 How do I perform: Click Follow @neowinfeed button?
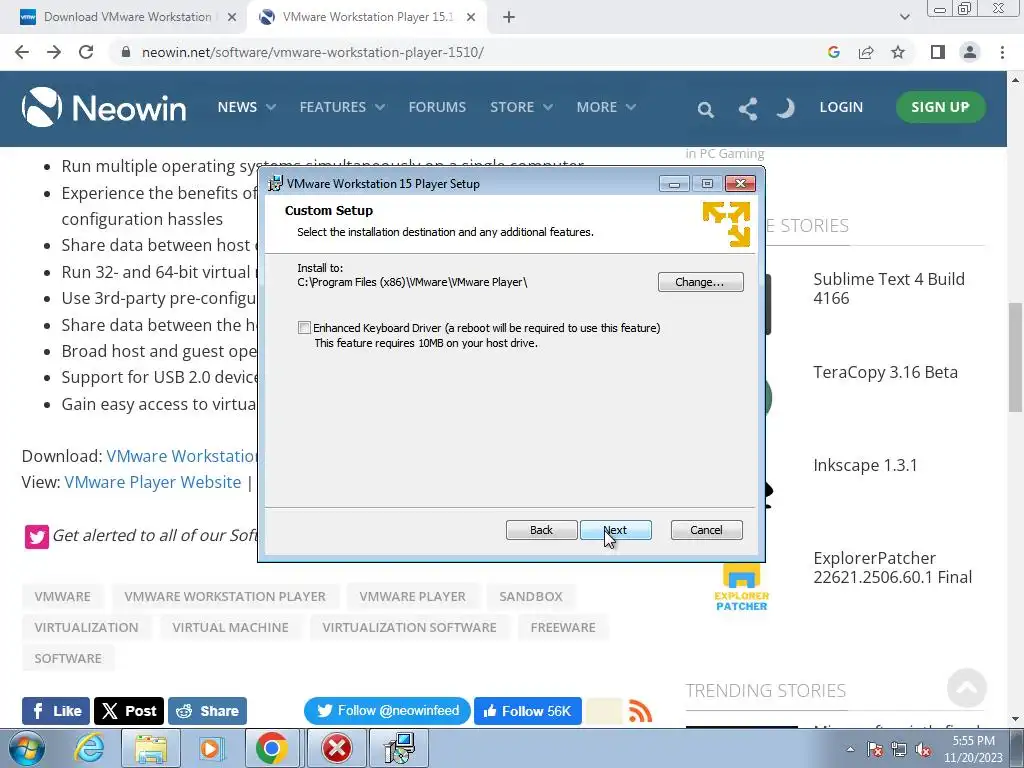pyautogui.click(x=387, y=711)
